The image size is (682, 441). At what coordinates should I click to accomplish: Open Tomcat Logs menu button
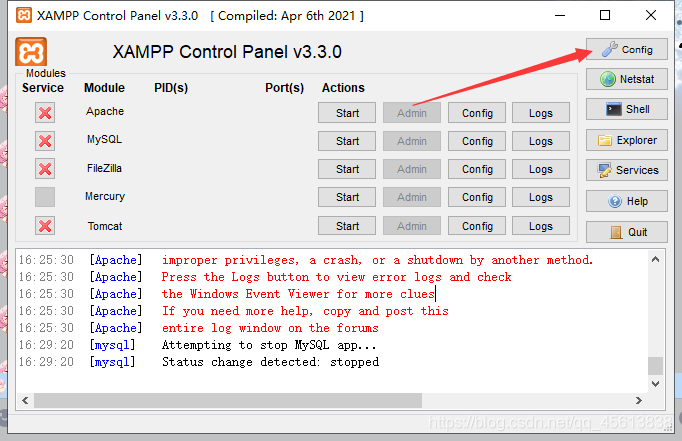coord(541,226)
